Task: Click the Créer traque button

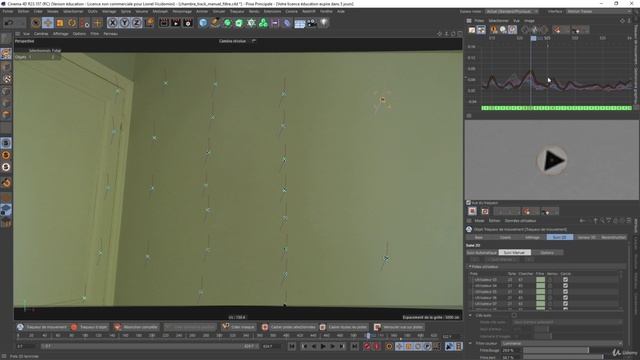Action: [x=238, y=327]
